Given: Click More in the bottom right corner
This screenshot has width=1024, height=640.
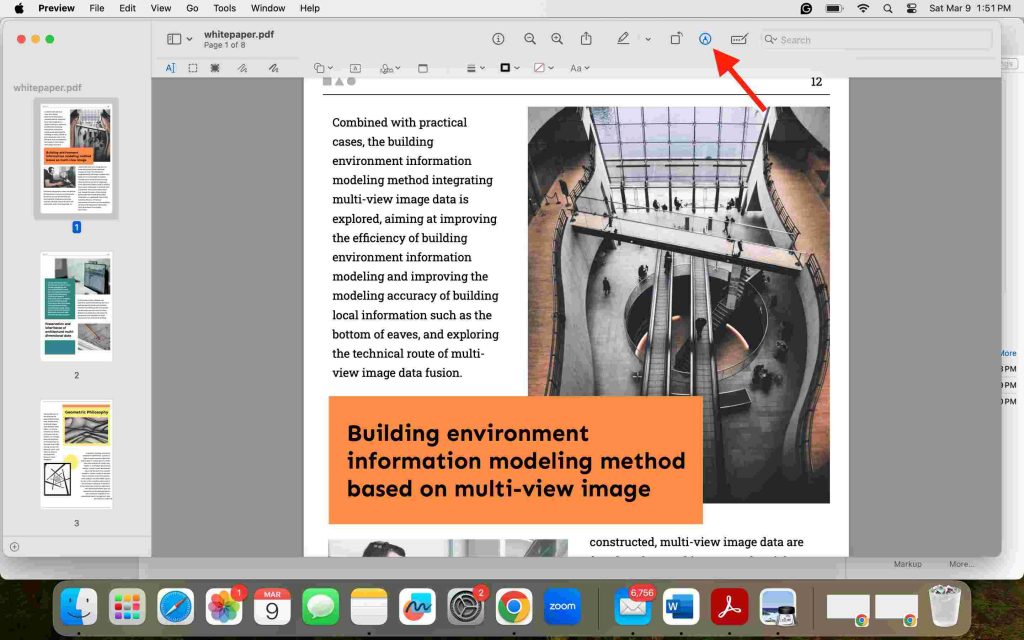Looking at the screenshot, I should click(x=961, y=563).
